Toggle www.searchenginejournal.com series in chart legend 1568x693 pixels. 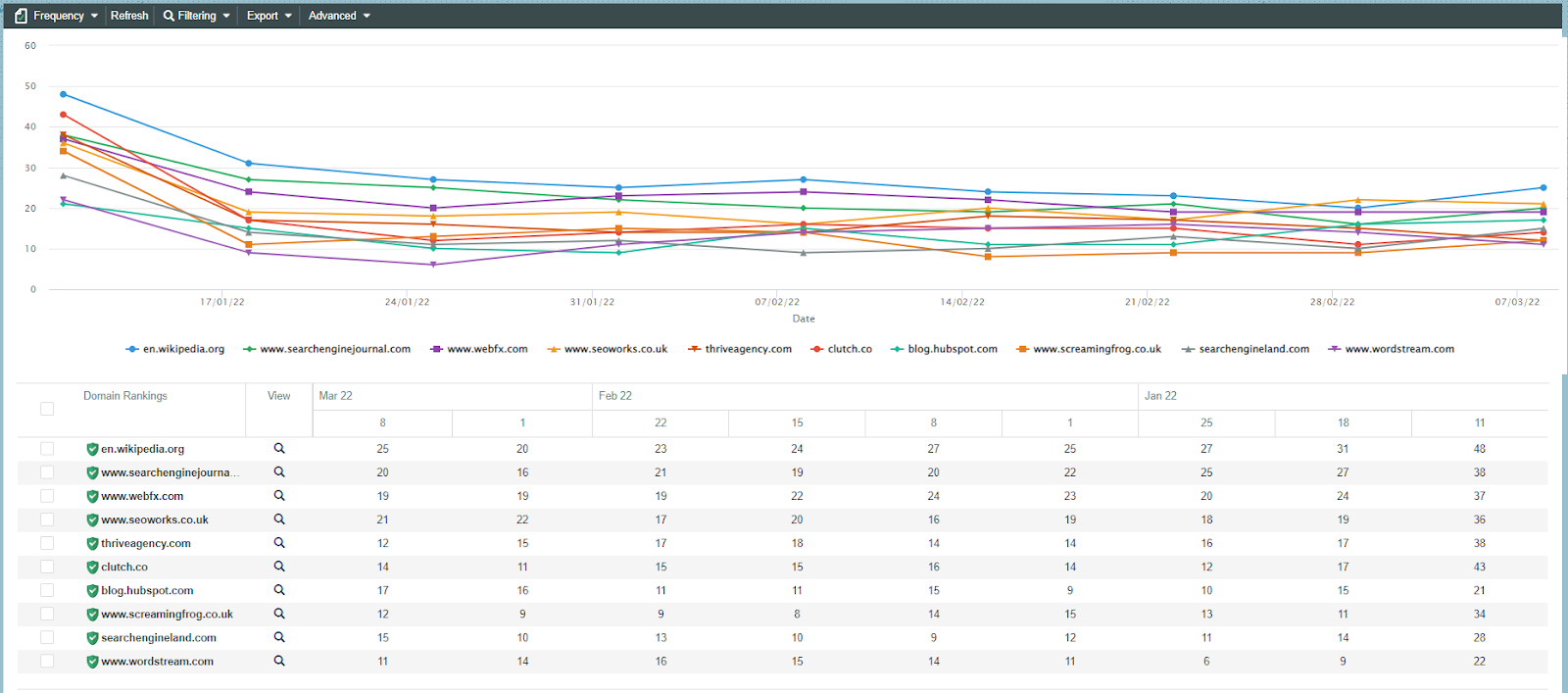pos(327,349)
